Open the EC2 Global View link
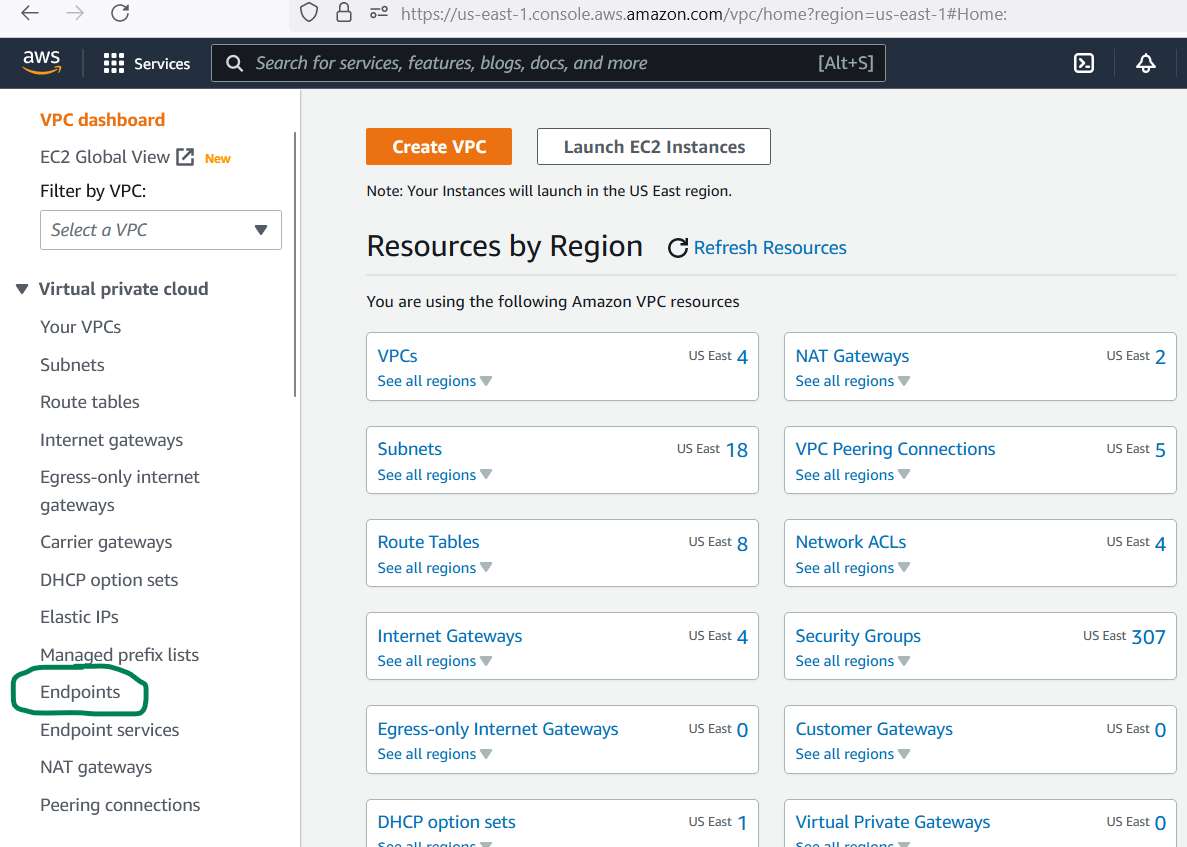1187x847 pixels. 104,157
